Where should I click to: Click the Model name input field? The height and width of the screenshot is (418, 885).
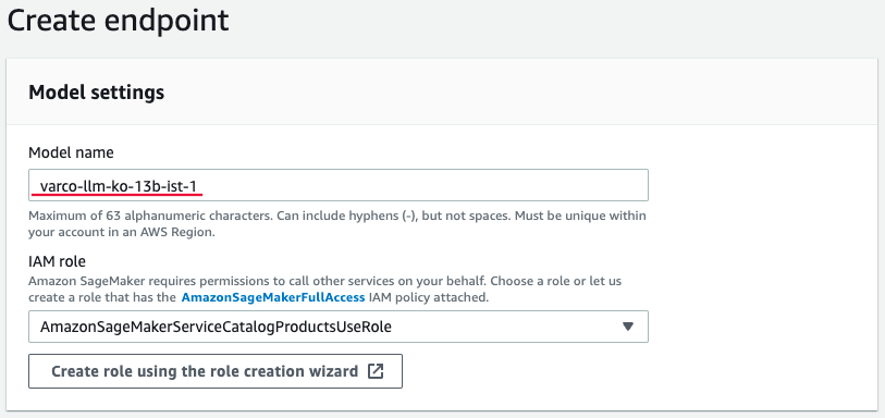click(338, 185)
